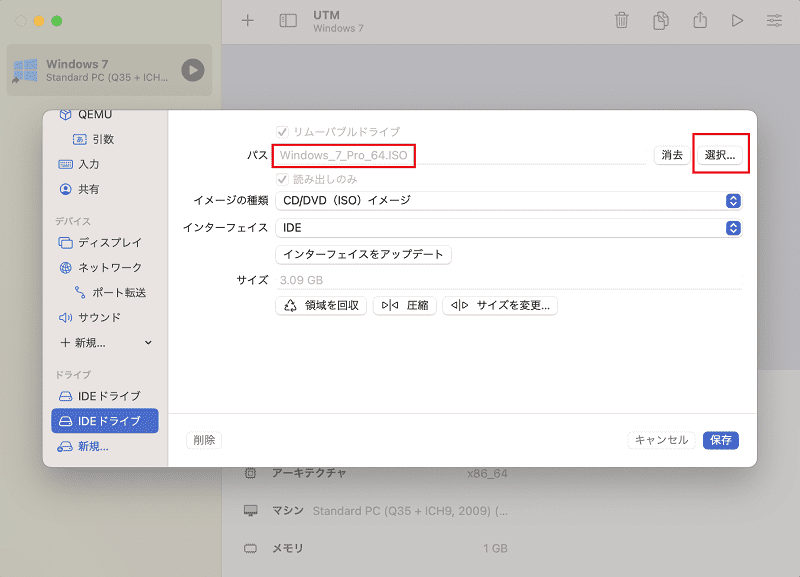Image resolution: width=800 pixels, height=577 pixels.
Task: Click the 消去 button
Action: [672, 155]
